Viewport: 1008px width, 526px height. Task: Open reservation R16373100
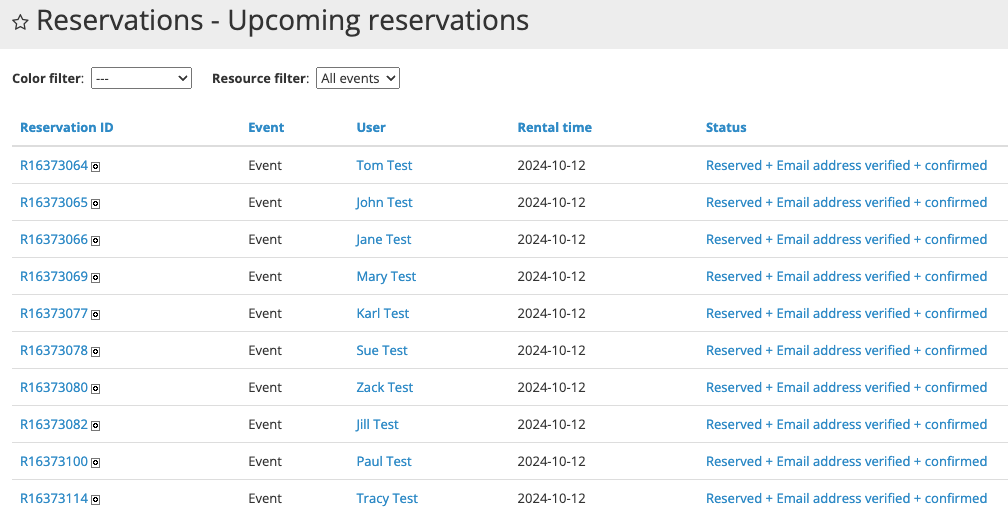54,461
